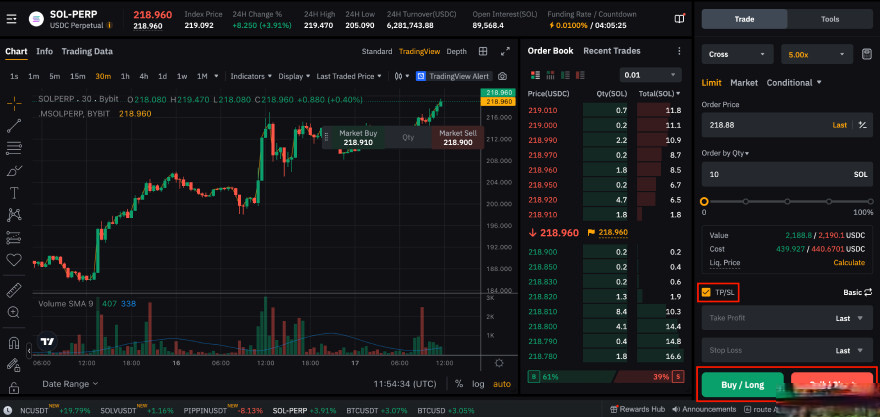880x417 pixels.
Task: Open the Date Range dropdown
Action: click(70, 384)
